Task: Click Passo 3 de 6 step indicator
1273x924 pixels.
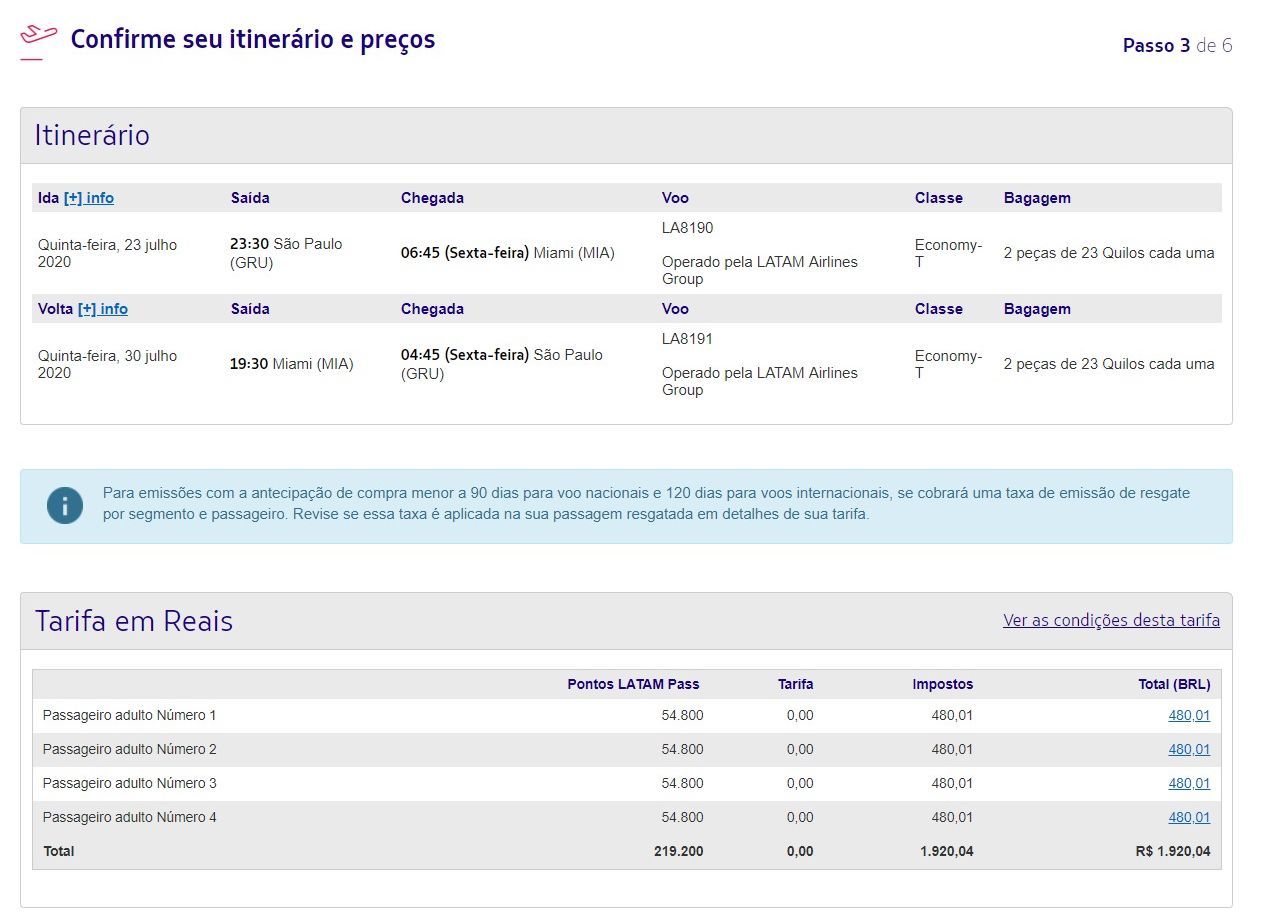Action: click(x=1177, y=46)
